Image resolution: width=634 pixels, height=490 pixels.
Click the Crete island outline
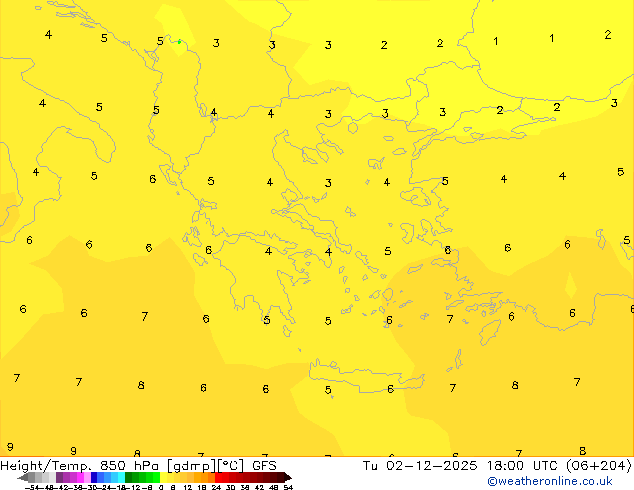(366, 376)
